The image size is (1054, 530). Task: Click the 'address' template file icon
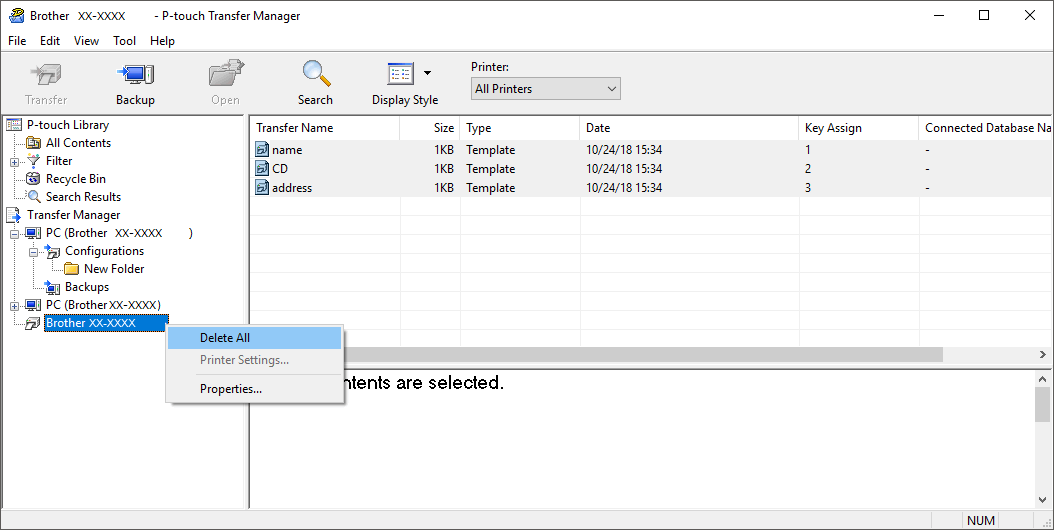[x=262, y=188]
